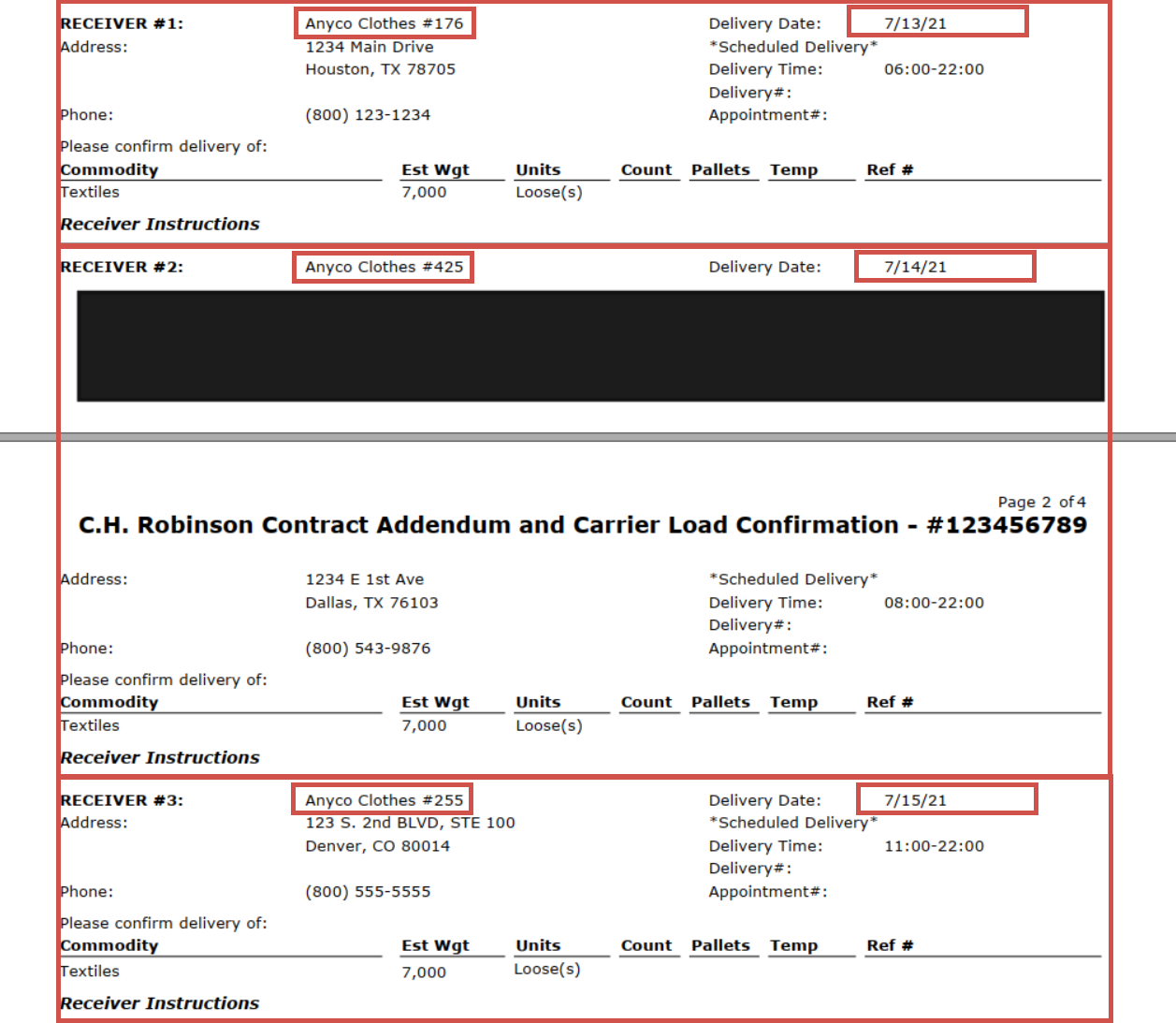
Task: Click the Commodity header in Receiver #1
Action: pos(109,169)
